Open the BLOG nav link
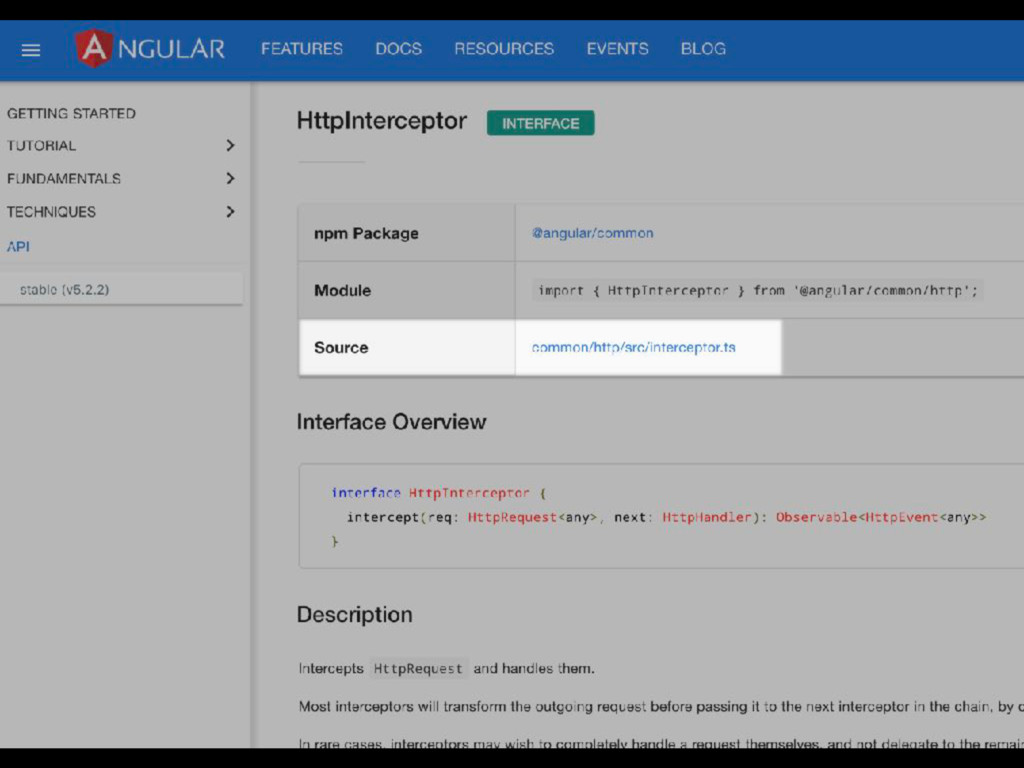The width and height of the screenshot is (1024, 768). click(x=703, y=48)
